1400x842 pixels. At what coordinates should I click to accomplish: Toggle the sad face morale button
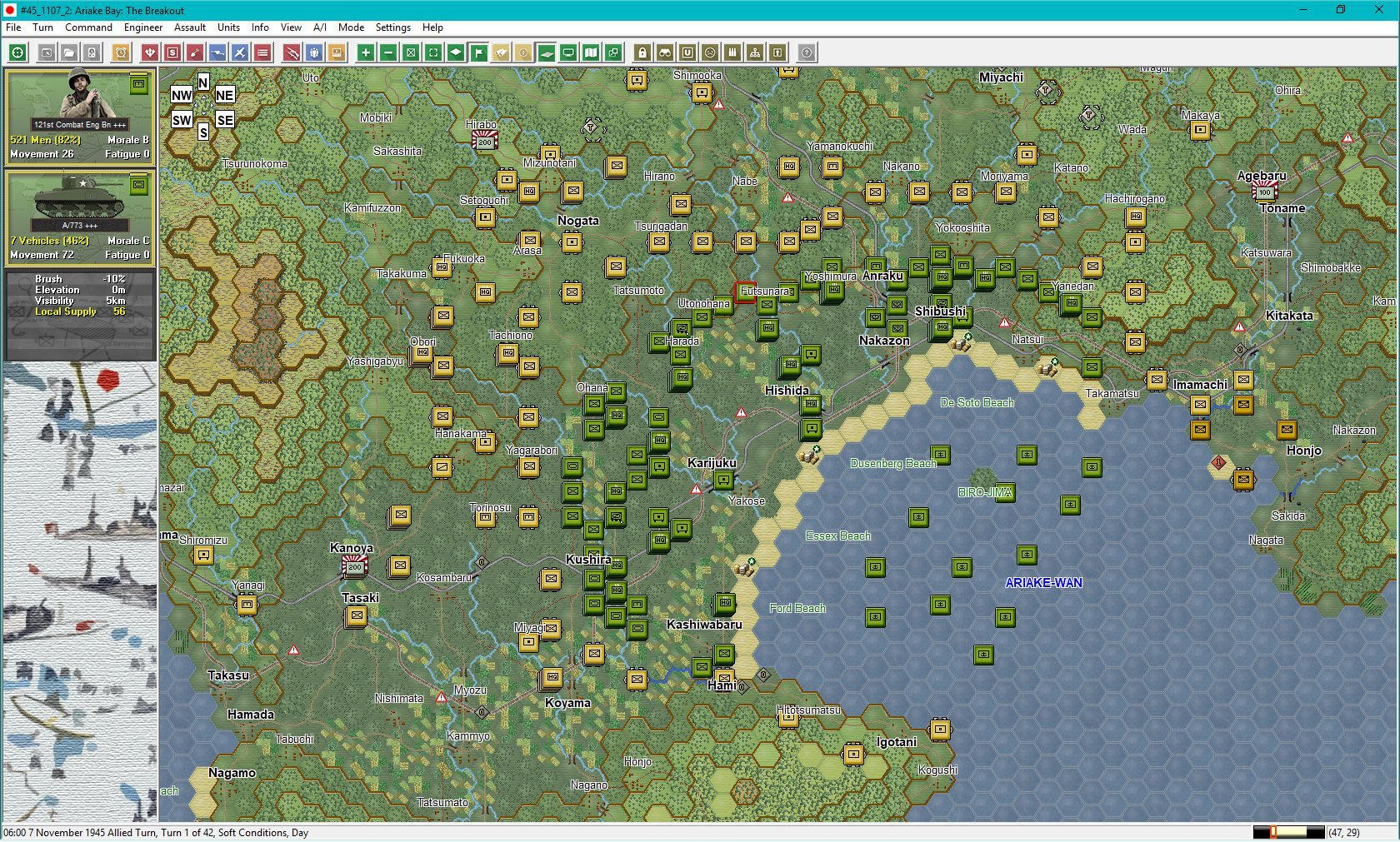click(x=710, y=53)
